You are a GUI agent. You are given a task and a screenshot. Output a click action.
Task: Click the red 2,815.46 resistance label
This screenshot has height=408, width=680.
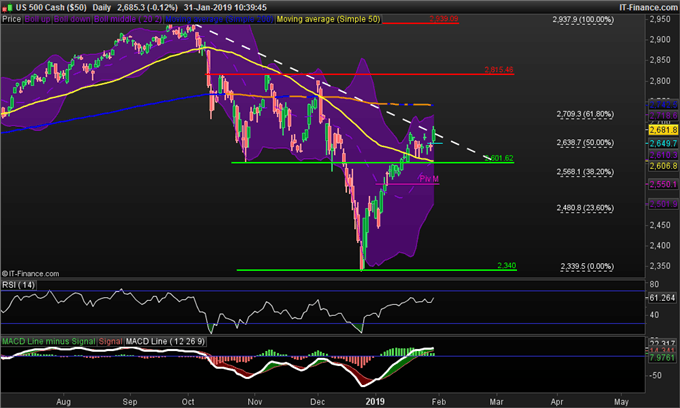click(499, 69)
